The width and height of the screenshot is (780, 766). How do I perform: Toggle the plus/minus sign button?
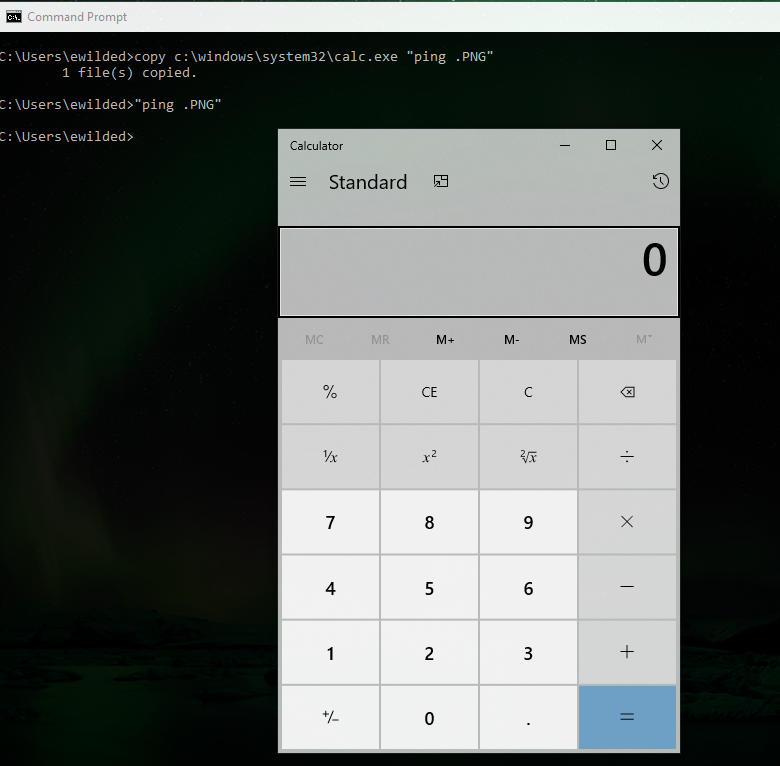[x=330, y=717]
